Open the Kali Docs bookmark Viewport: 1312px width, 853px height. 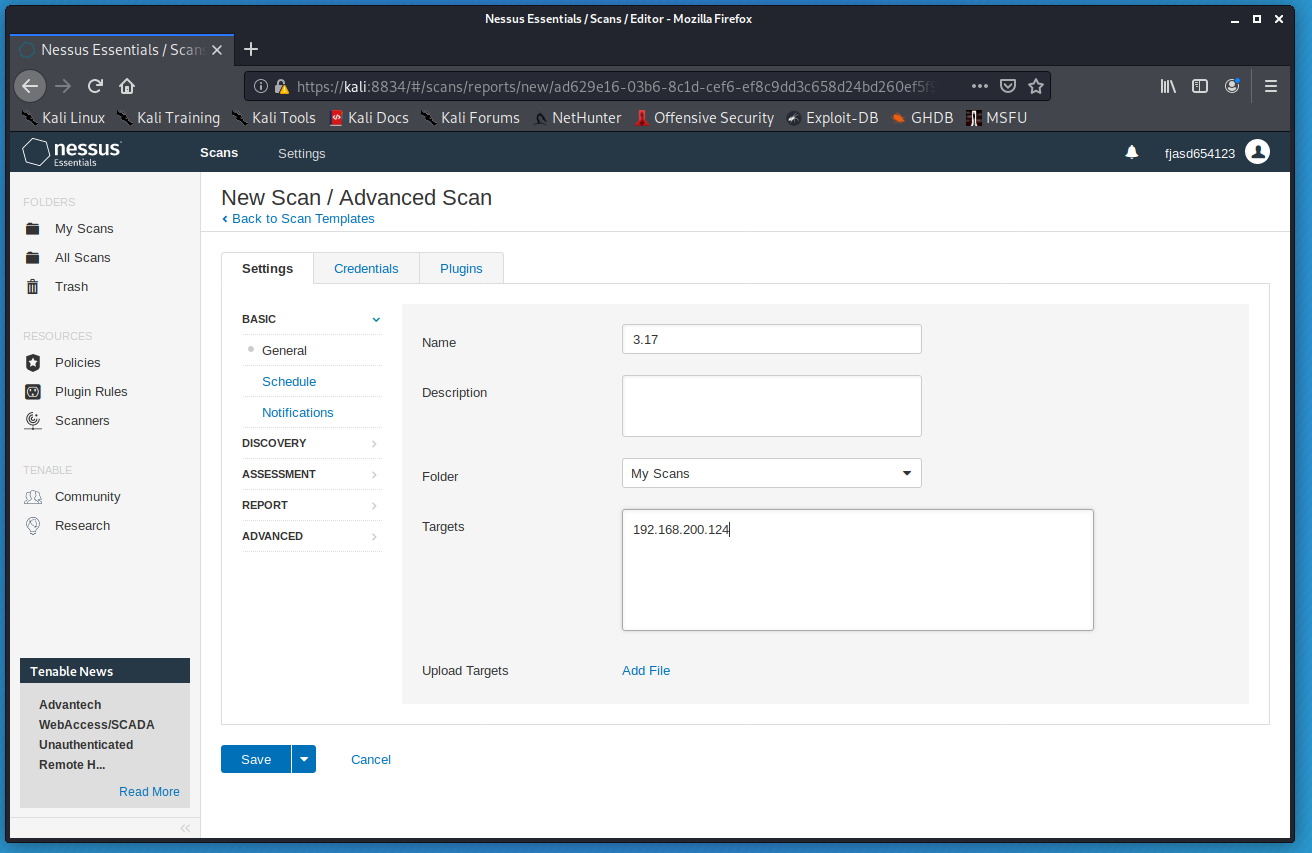point(369,118)
